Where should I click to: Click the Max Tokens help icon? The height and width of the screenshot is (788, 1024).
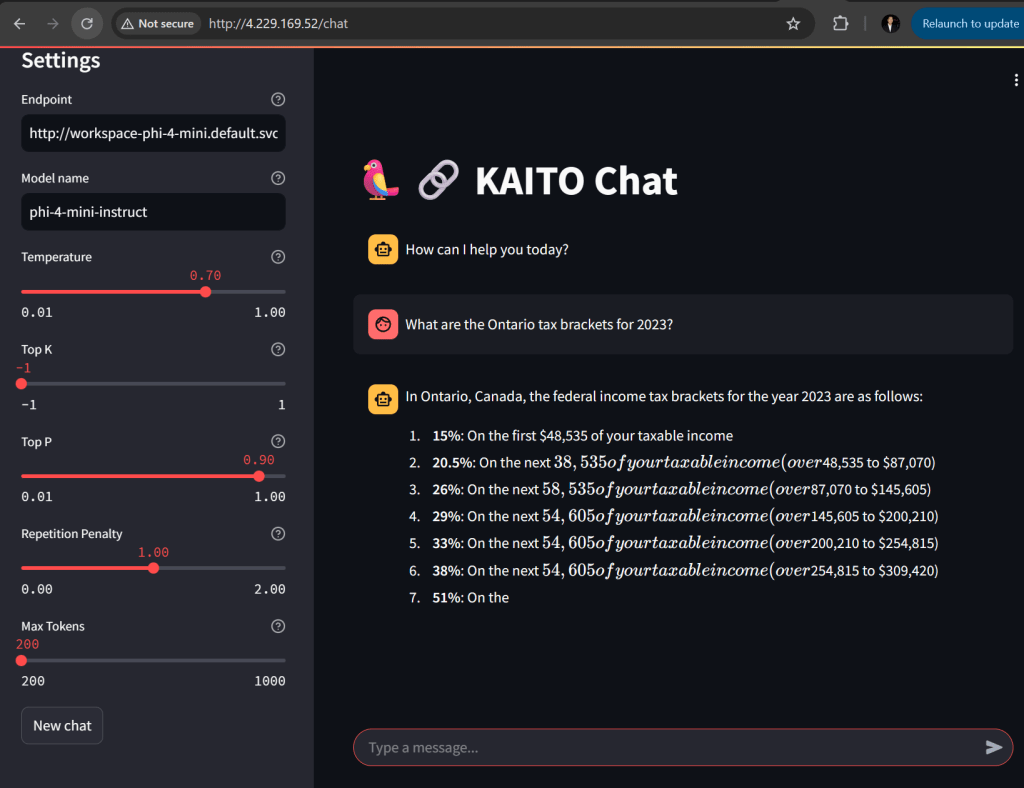[x=278, y=626]
